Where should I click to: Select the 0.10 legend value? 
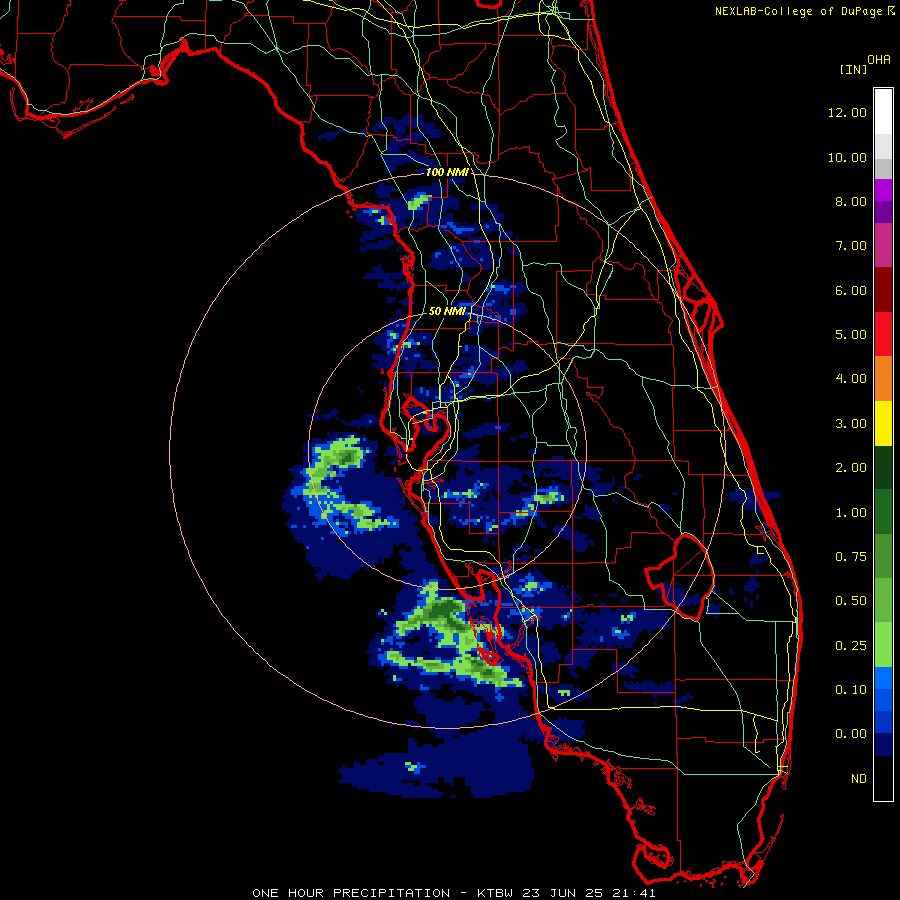851,690
